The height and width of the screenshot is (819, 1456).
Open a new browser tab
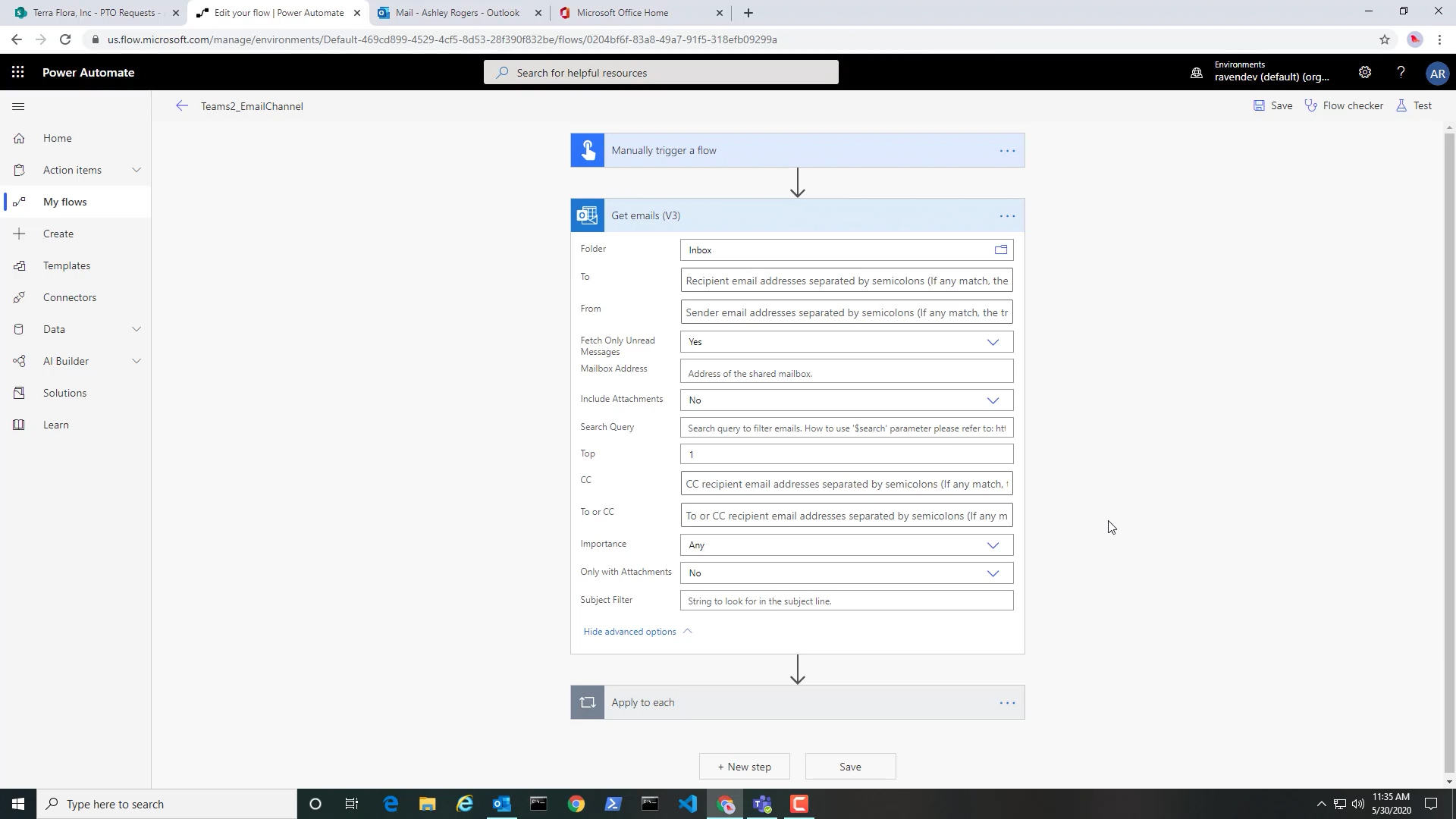(748, 13)
